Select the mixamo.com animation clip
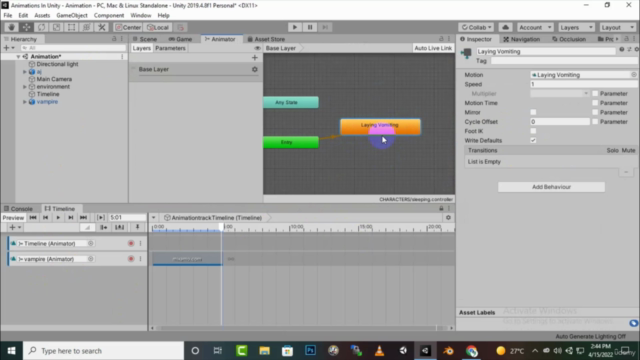 click(188, 259)
